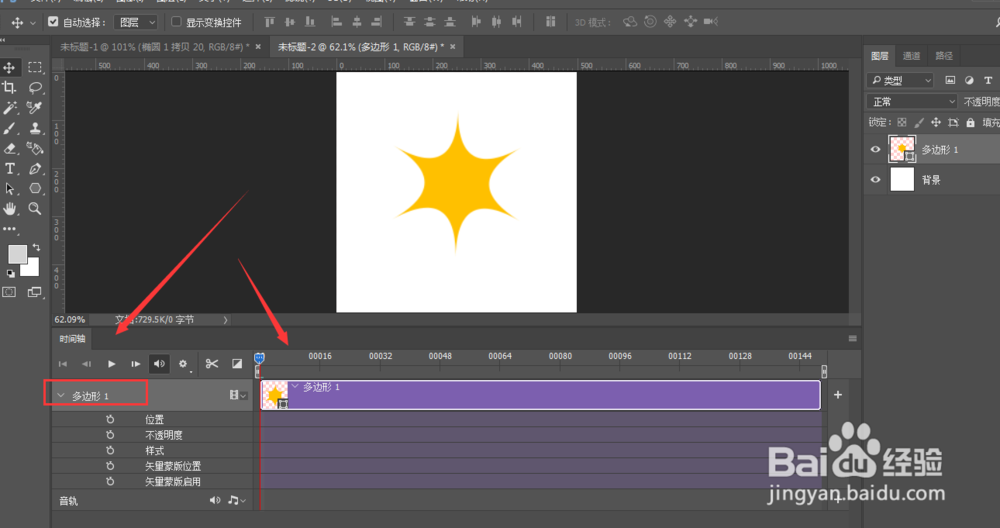
Task: Open the filmstrip media dropdown for 多边形 1
Action: coord(238,395)
